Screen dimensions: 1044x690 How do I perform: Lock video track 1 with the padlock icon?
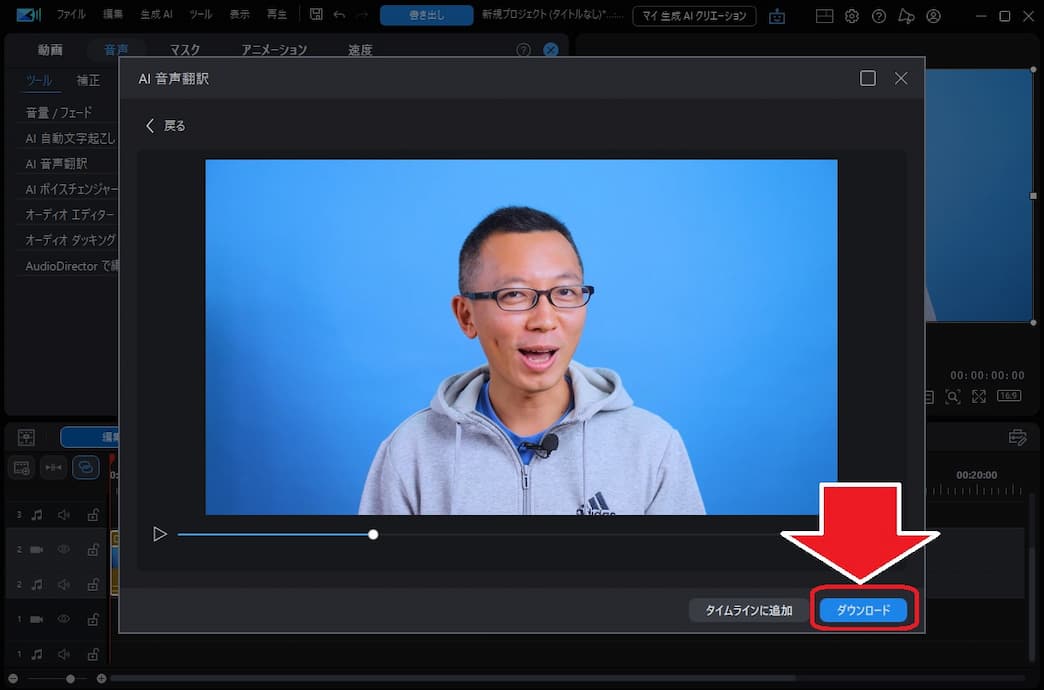coord(94,618)
